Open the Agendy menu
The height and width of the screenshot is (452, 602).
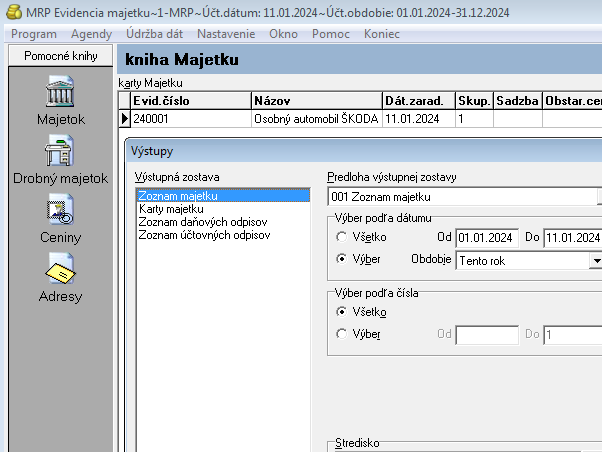pos(91,34)
